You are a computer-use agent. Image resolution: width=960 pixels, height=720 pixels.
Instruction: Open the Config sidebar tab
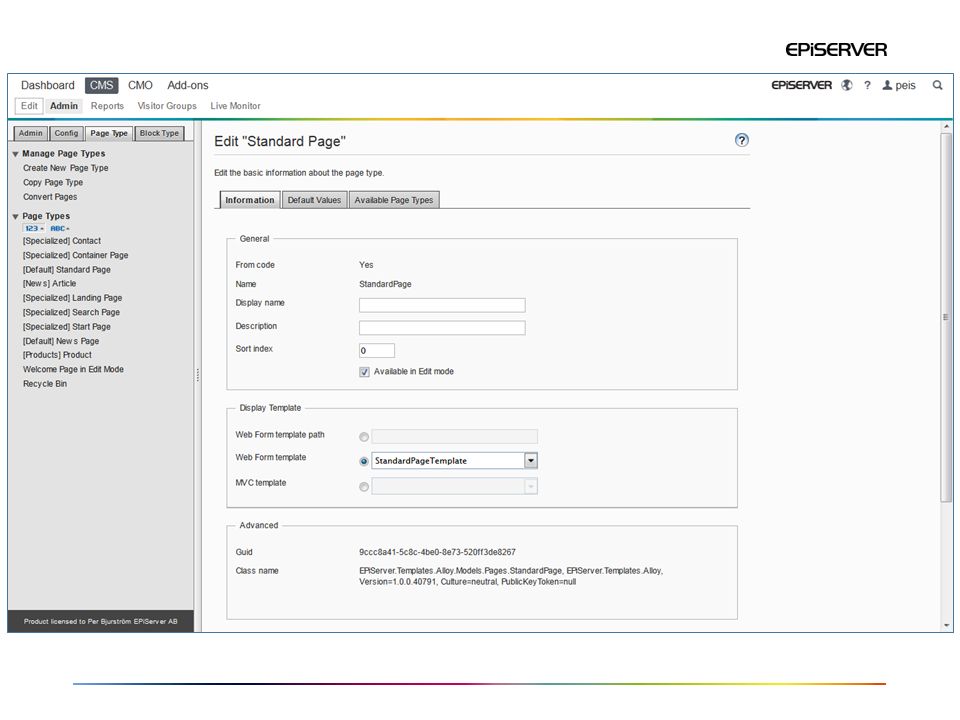pos(66,133)
